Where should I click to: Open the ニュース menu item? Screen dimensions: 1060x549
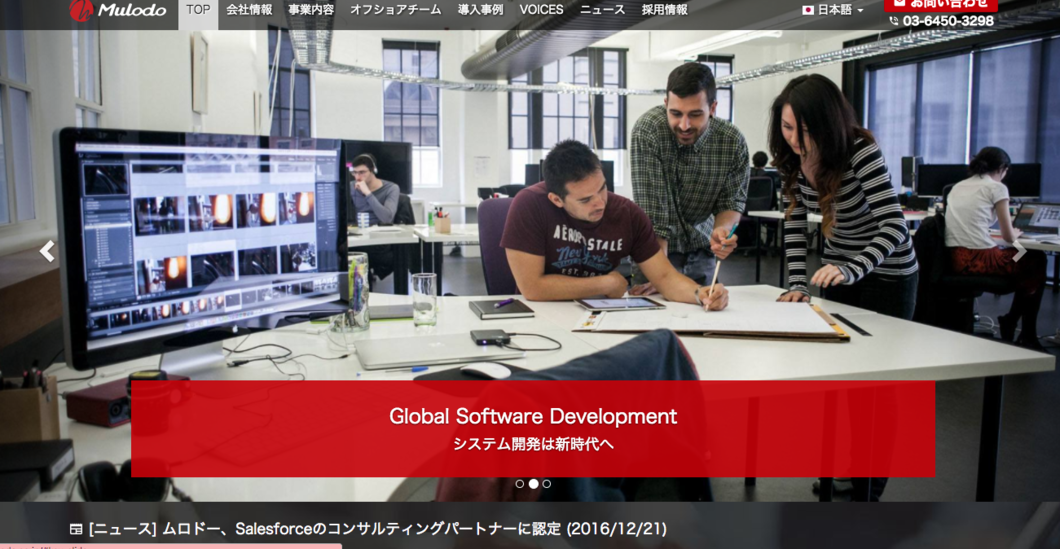602,10
